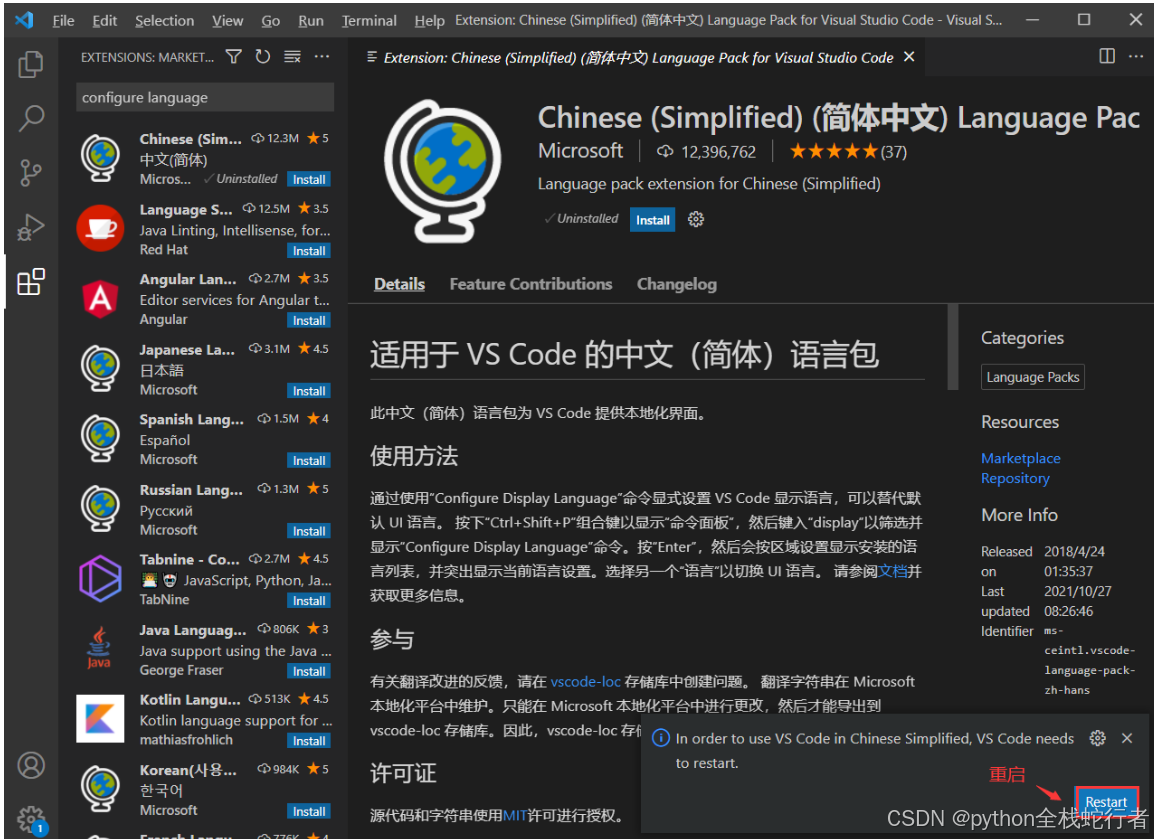1154x839 pixels.
Task: Install Spanish Language Pack
Action: (308, 461)
